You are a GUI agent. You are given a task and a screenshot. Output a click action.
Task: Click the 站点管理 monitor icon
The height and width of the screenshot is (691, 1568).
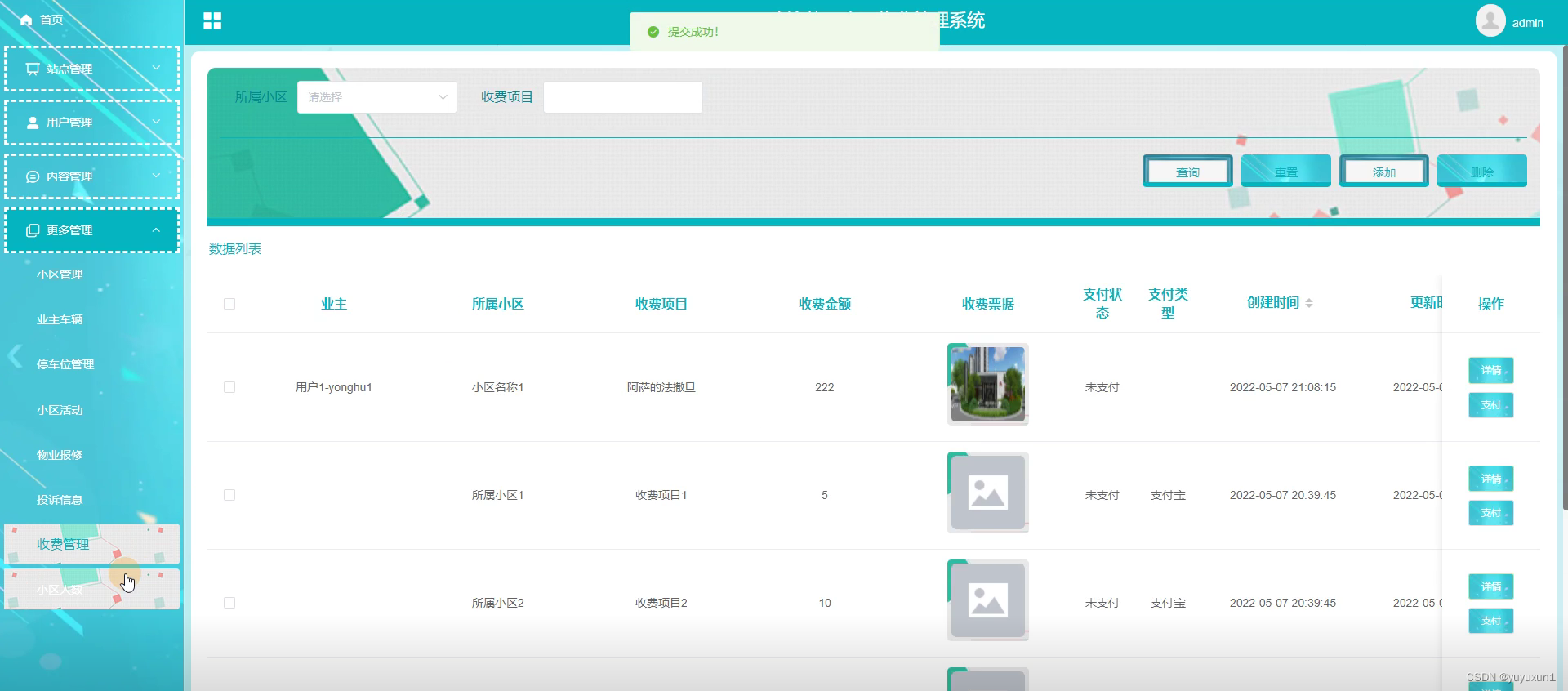click(x=33, y=69)
